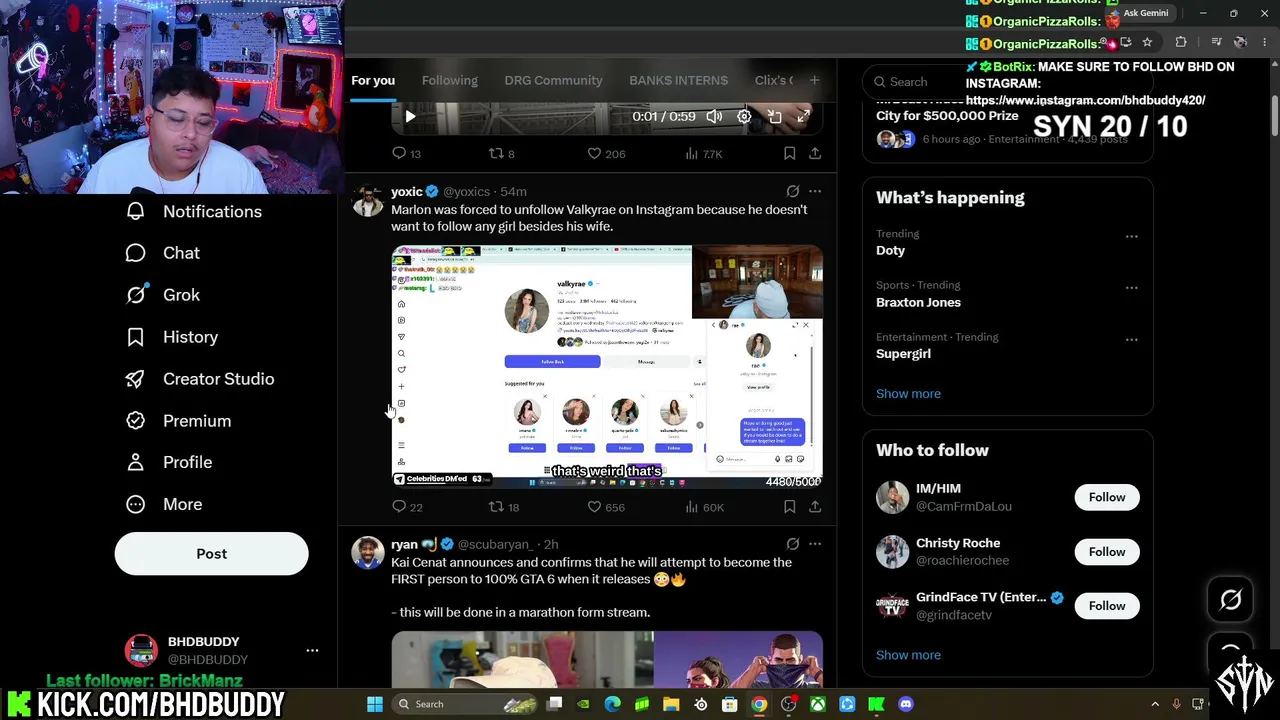Open Creator Studio in the sidebar
This screenshot has width=1280, height=720.
(199, 379)
